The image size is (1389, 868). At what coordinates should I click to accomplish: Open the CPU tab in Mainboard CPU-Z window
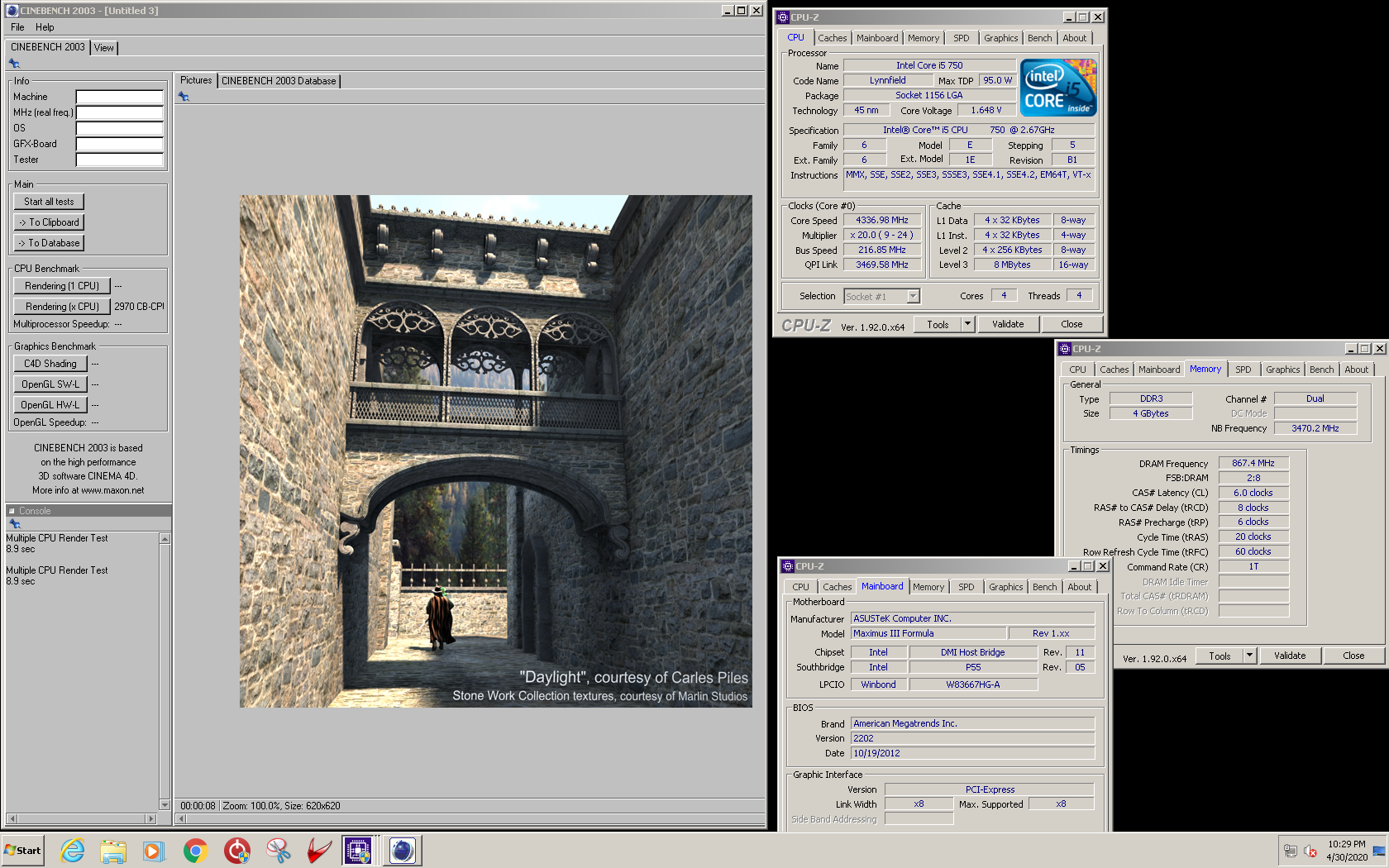click(x=801, y=587)
